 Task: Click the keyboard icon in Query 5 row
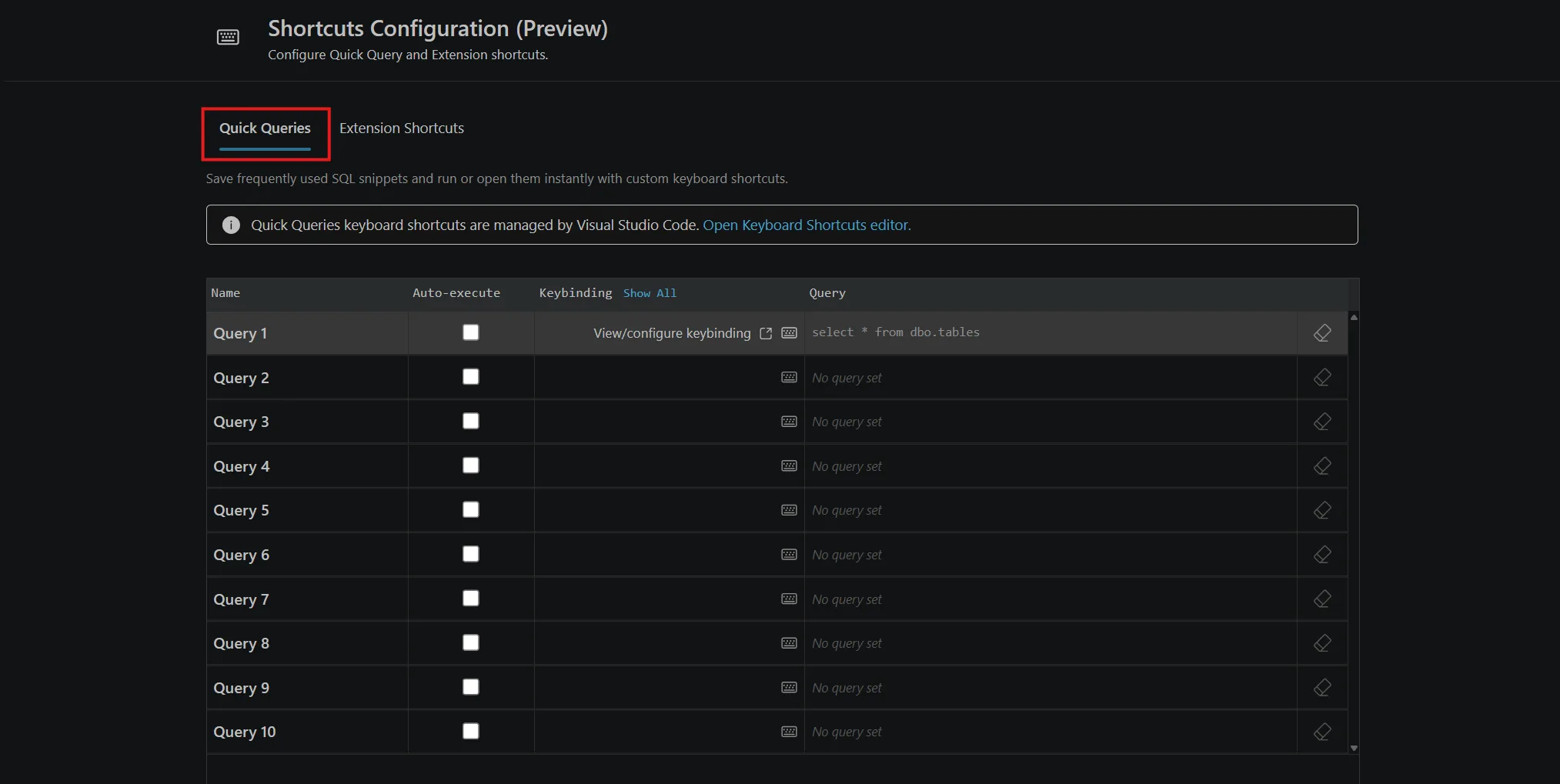click(x=789, y=510)
